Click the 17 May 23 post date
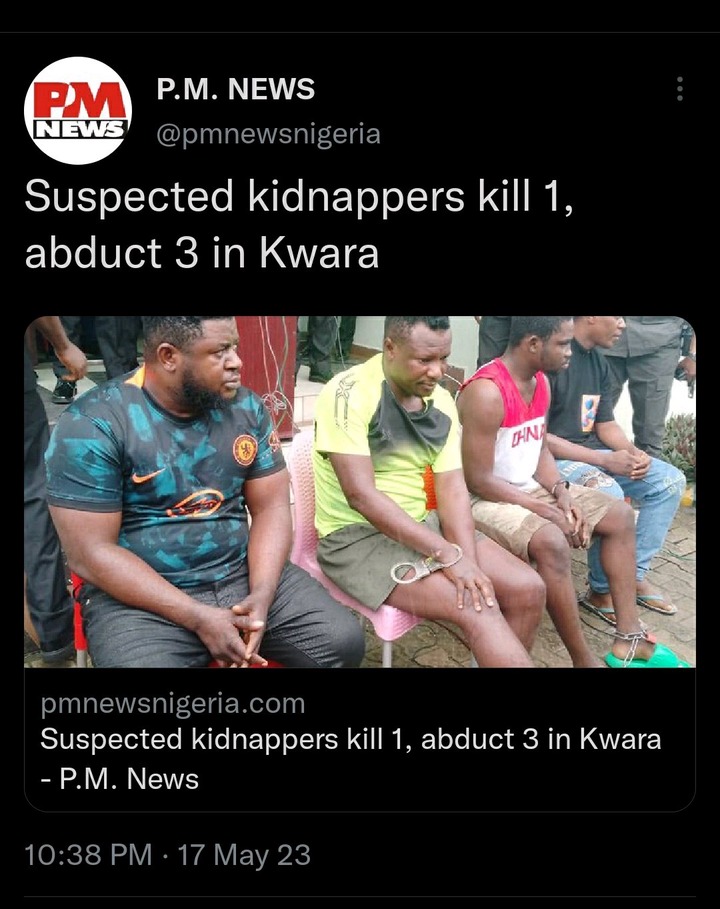Screen dimensions: 720x909 pyautogui.click(x=243, y=855)
